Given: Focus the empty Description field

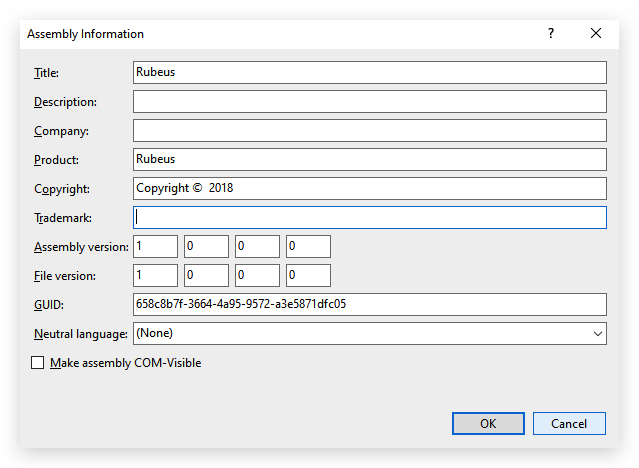Looking at the screenshot, I should pyautogui.click(x=370, y=102).
